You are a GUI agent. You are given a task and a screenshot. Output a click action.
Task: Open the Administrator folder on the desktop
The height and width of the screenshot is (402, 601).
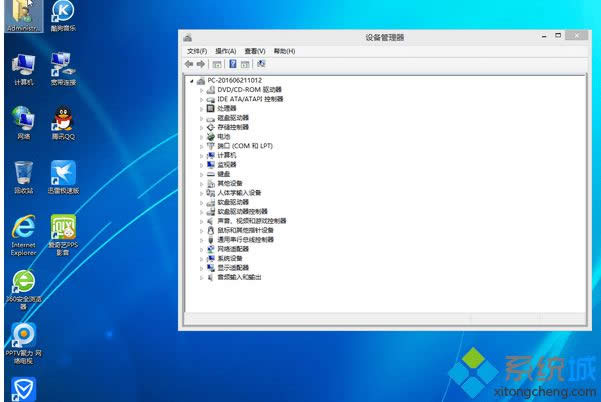coord(24,16)
